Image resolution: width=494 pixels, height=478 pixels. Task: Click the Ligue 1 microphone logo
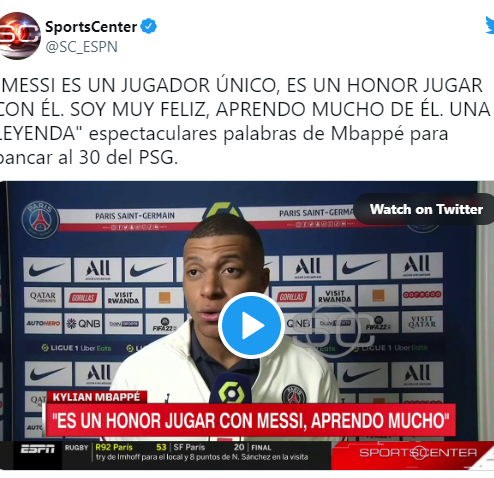[231, 392]
